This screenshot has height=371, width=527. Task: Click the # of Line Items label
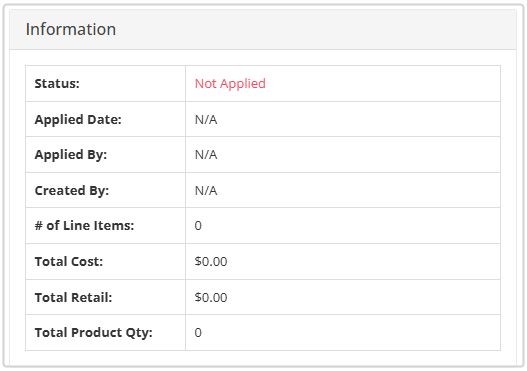click(84, 225)
